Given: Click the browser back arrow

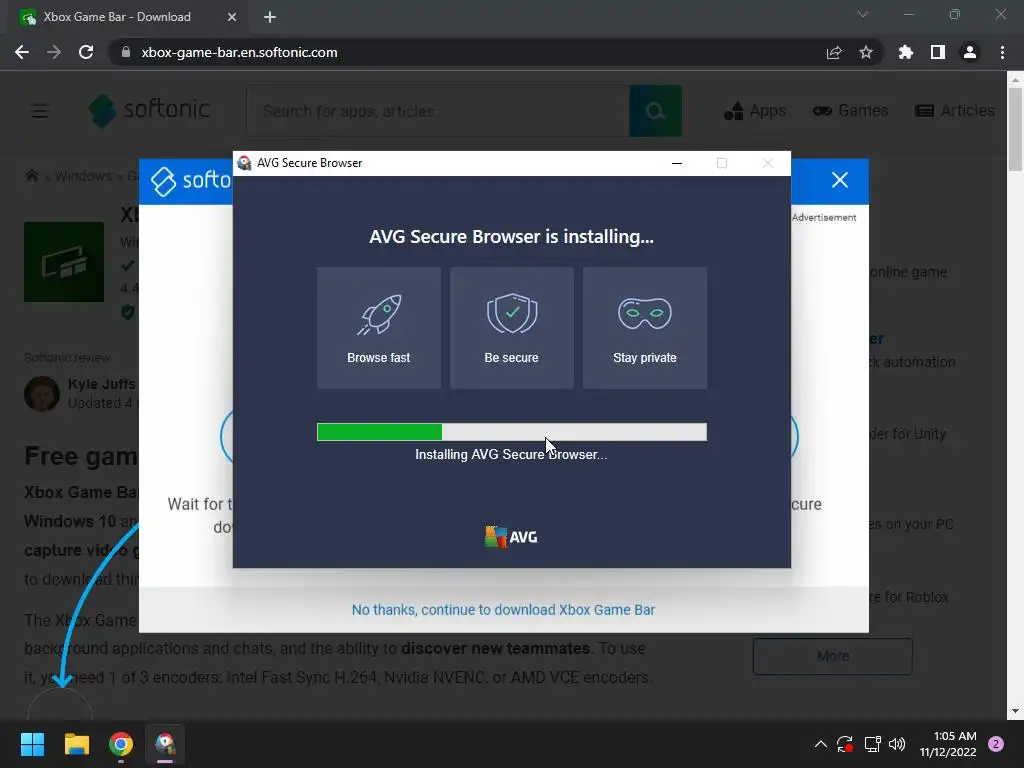Looking at the screenshot, I should point(22,52).
